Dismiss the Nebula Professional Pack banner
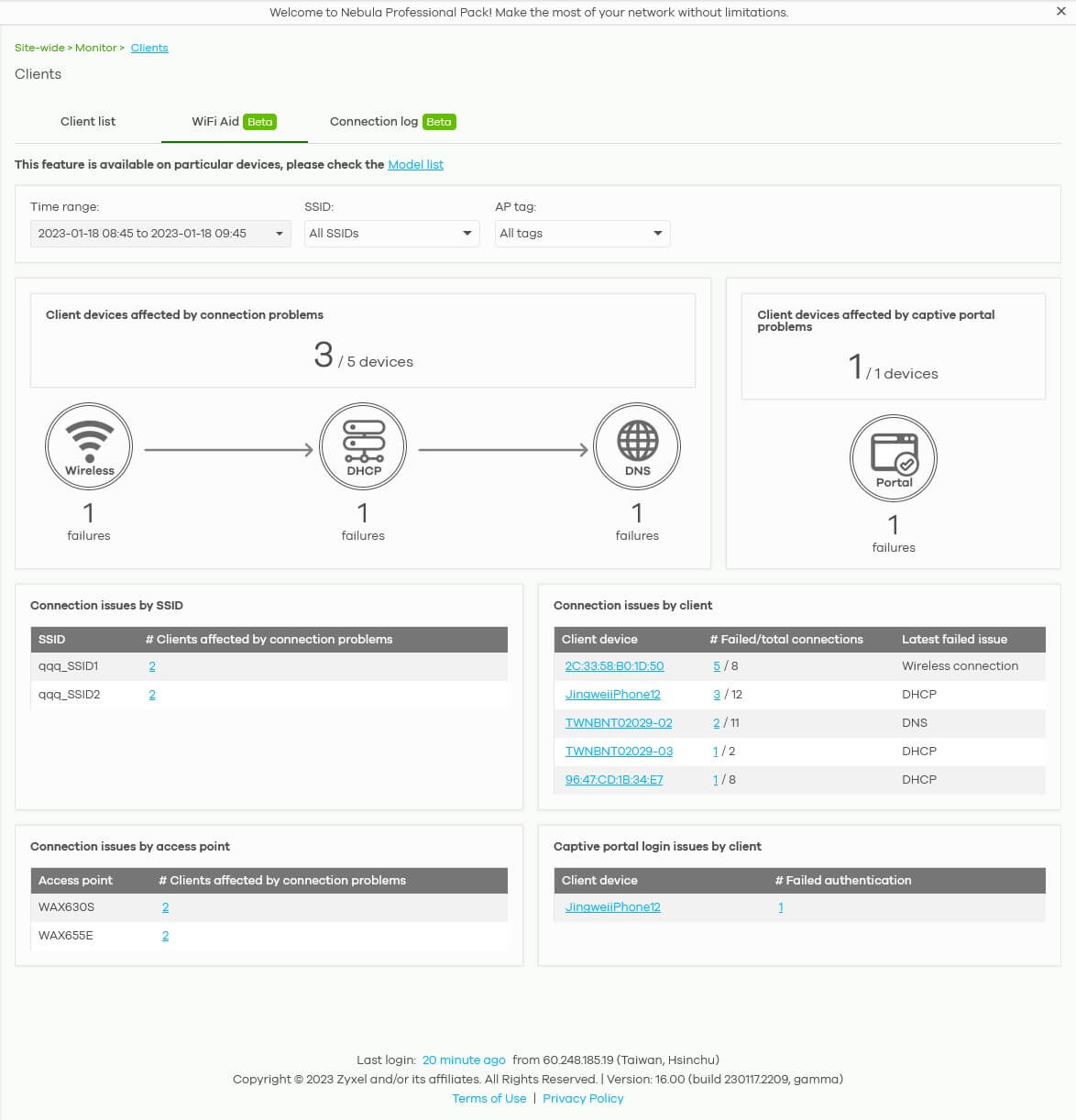 tap(1060, 12)
